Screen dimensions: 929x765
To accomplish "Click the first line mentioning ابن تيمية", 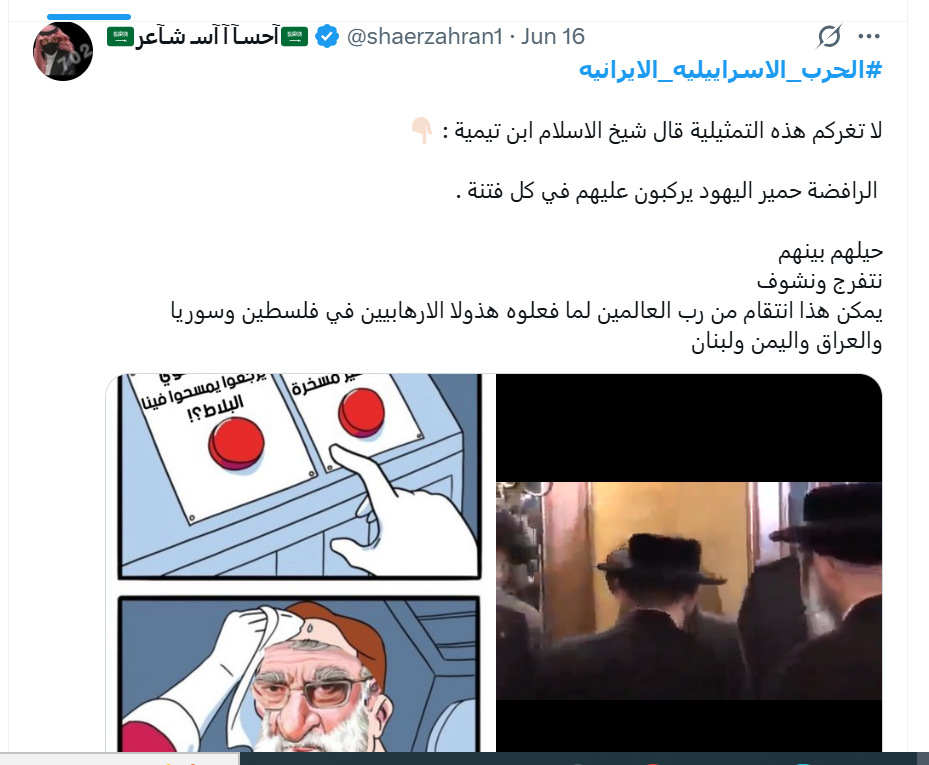I will point(662,130).
